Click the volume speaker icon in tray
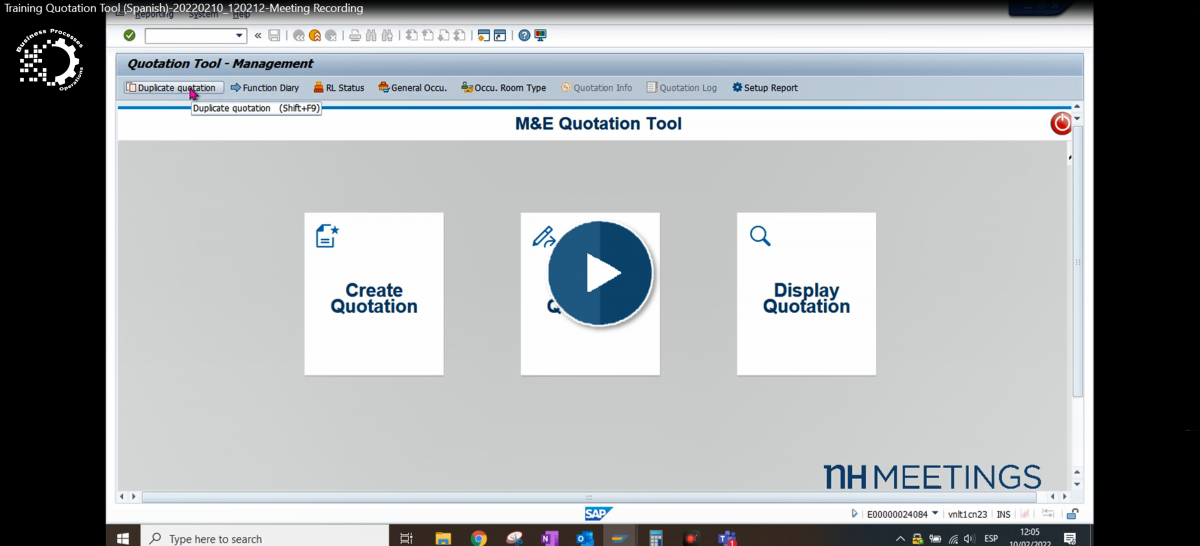Viewport: 1200px width, 546px height. 970,539
